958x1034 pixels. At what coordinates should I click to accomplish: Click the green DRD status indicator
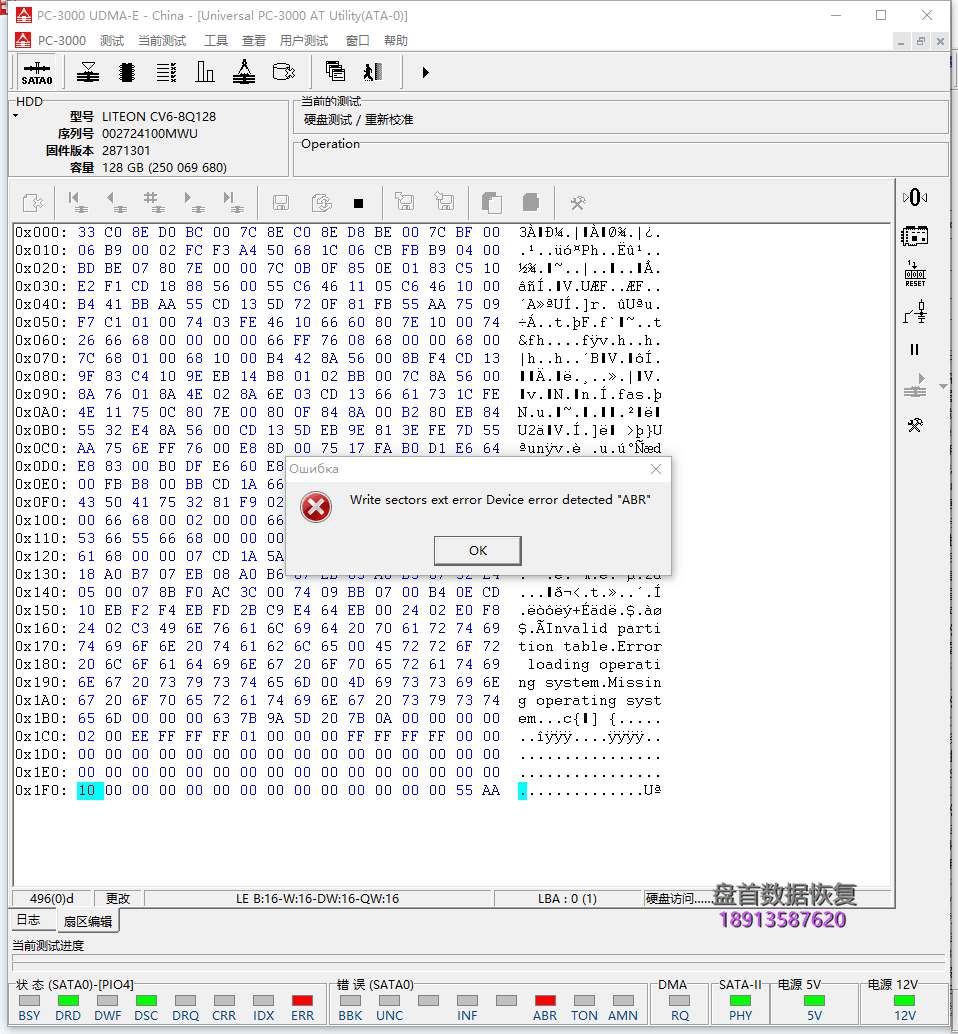[x=68, y=1000]
